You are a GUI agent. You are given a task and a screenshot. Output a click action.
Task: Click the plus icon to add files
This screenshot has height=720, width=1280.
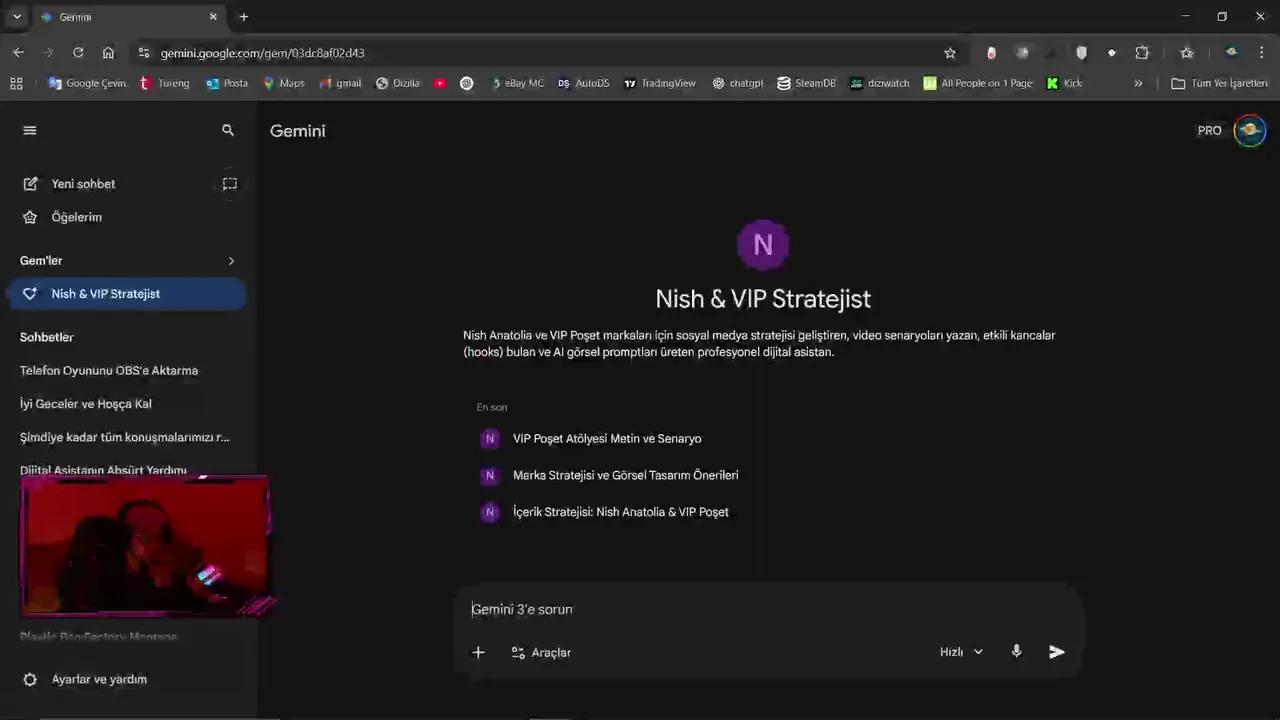(478, 652)
